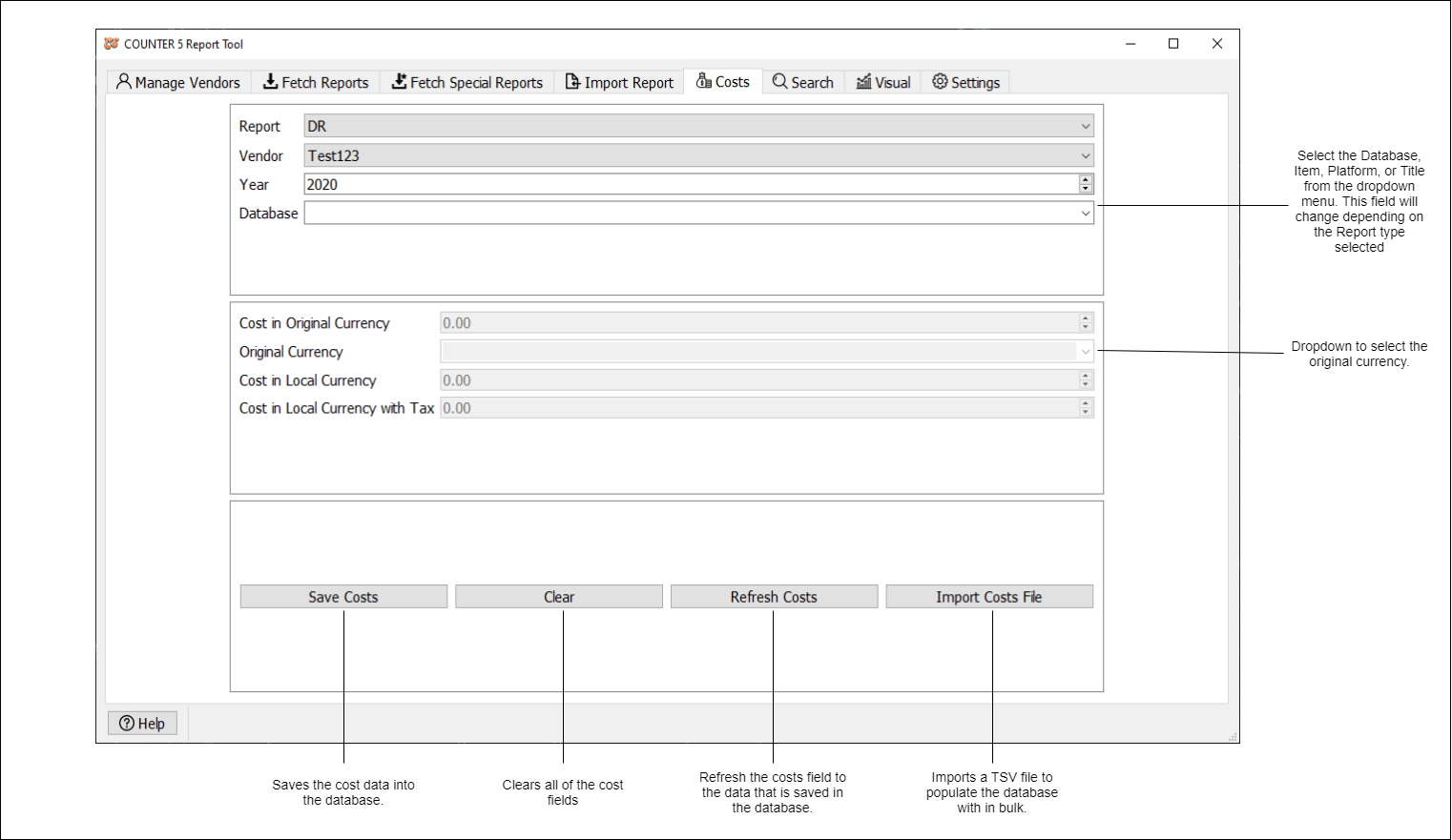Click the Costs key icon
This screenshot has height=840, width=1452.
(x=704, y=82)
